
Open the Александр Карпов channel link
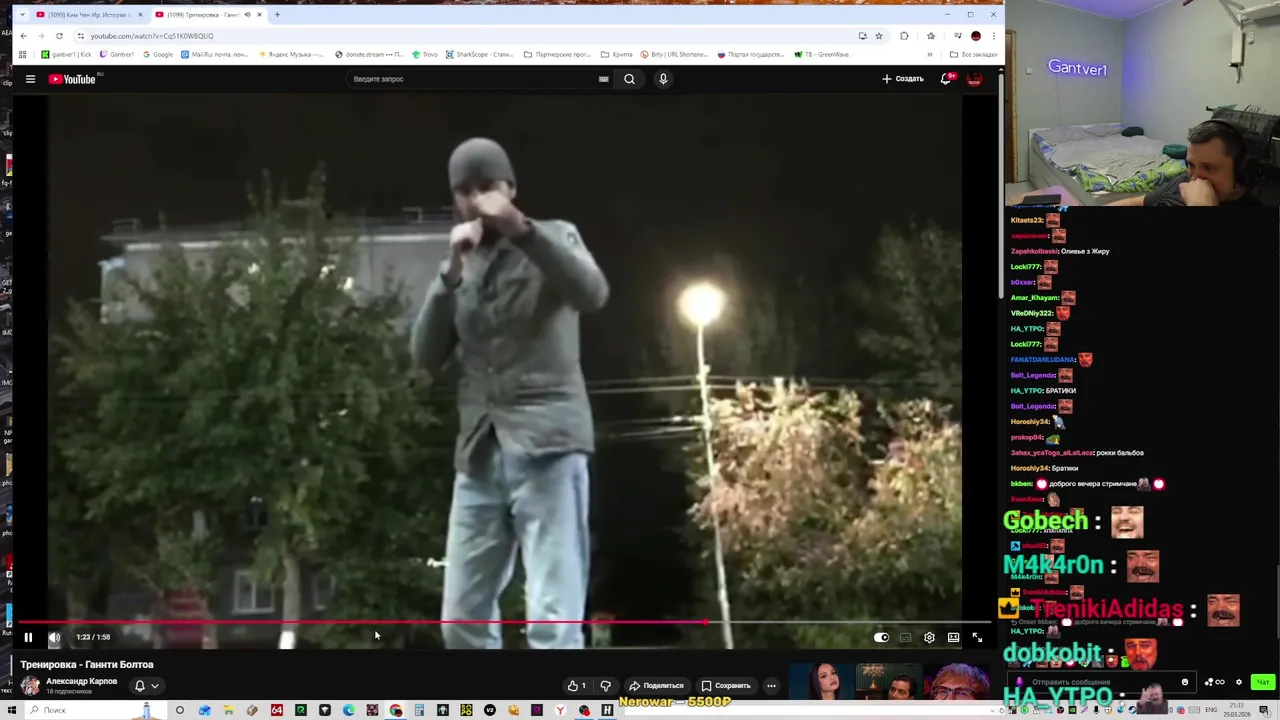81,681
